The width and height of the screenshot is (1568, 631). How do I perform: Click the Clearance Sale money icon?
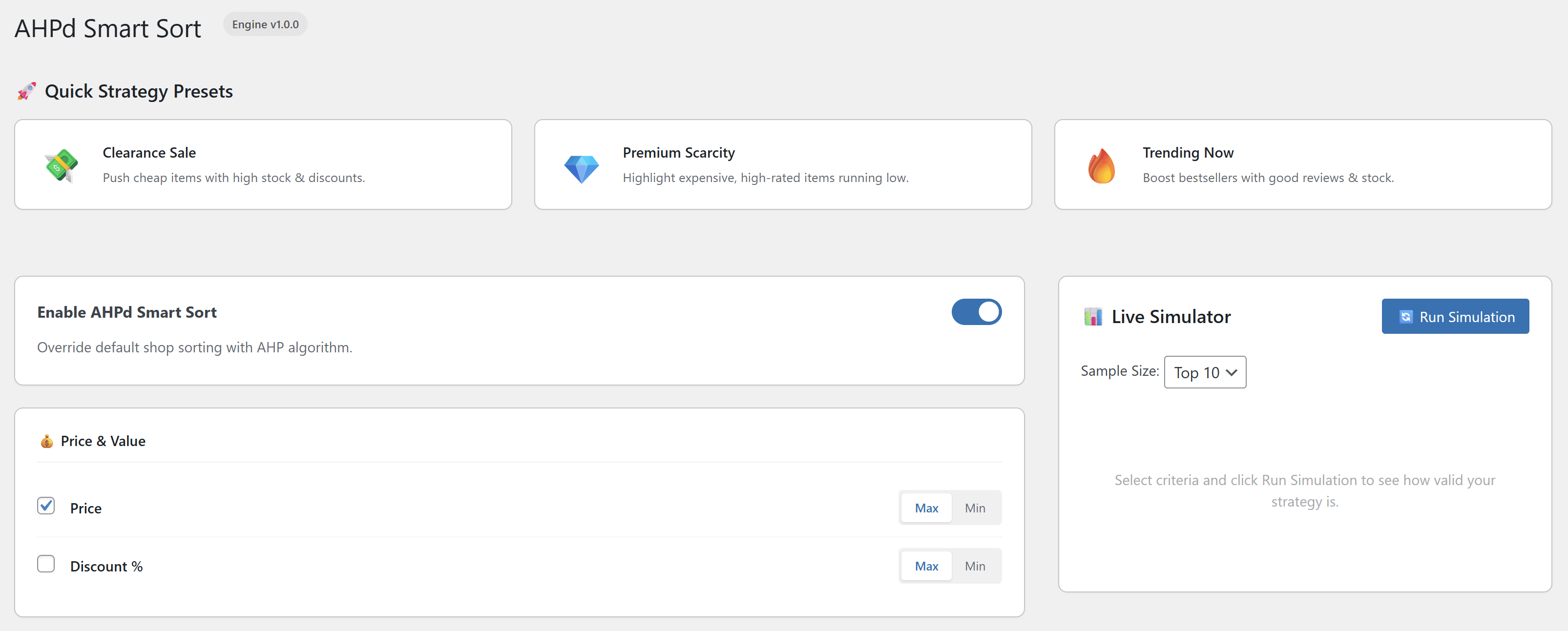tap(61, 165)
